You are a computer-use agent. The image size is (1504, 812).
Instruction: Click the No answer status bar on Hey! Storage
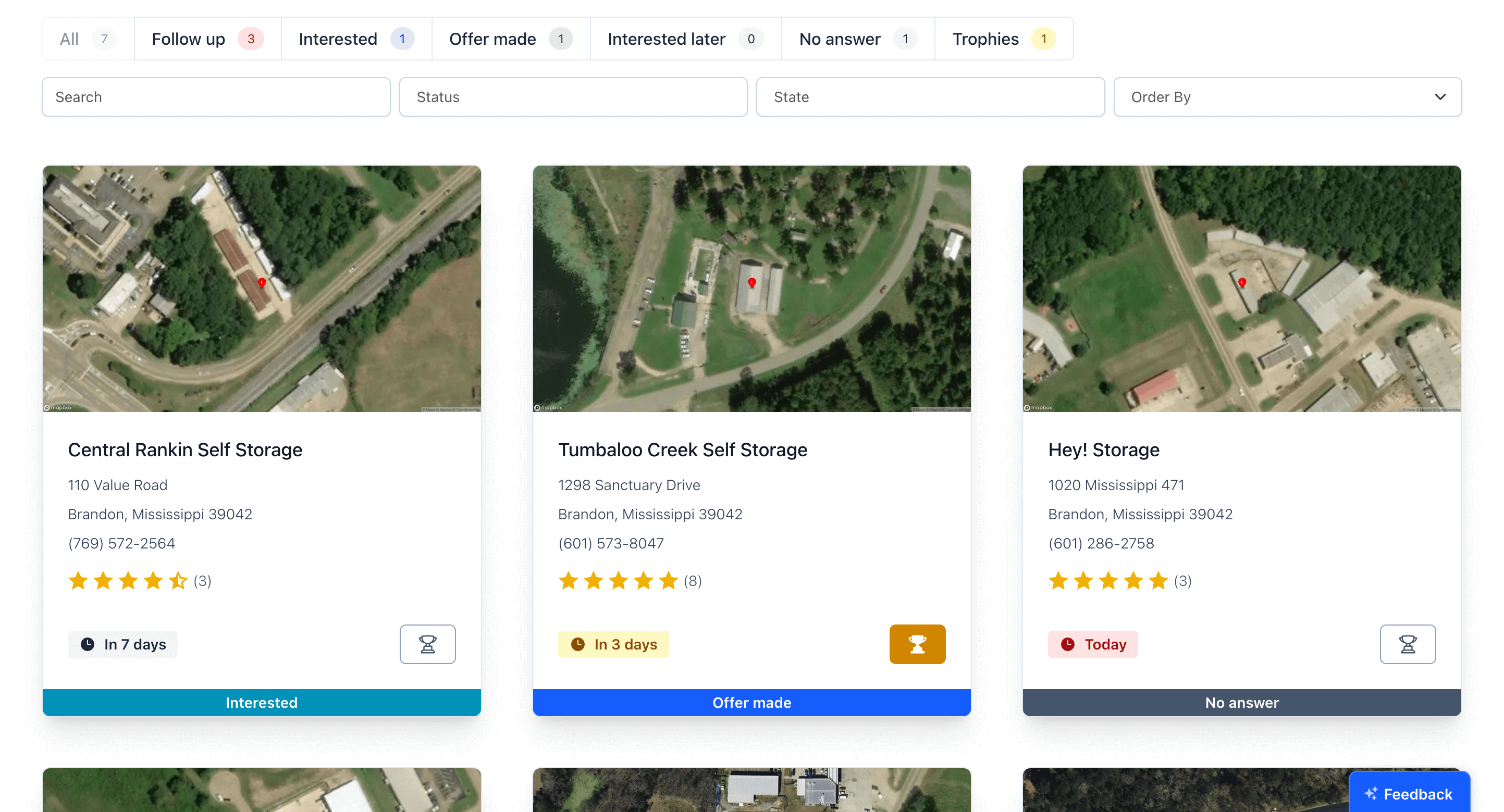coord(1242,702)
